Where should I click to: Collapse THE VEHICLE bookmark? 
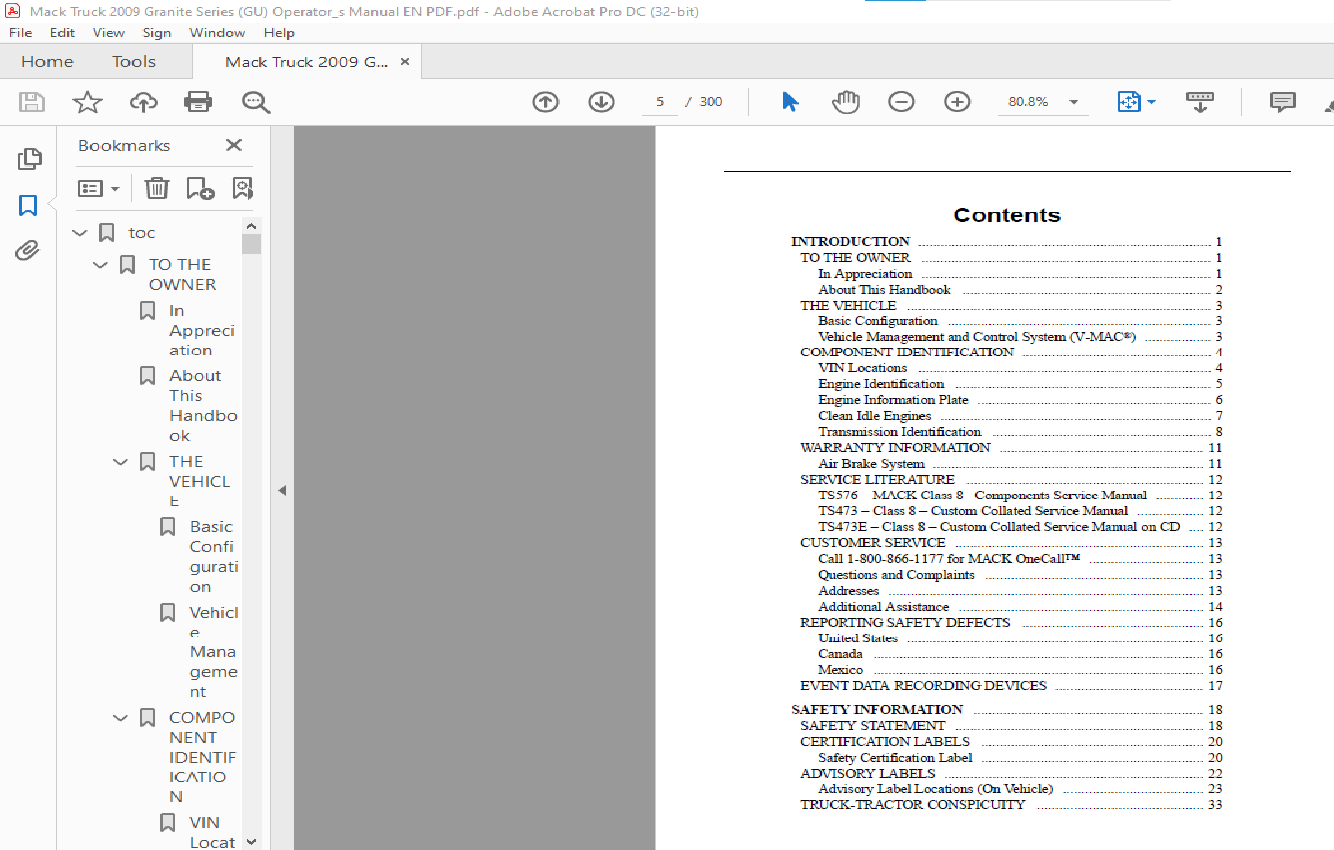[120, 462]
